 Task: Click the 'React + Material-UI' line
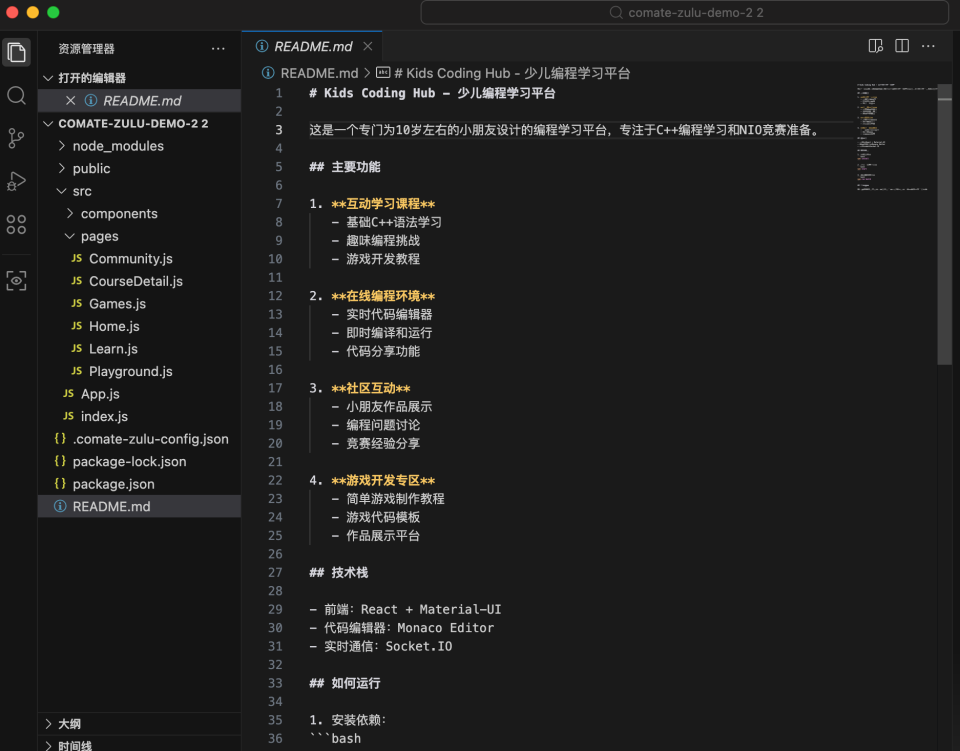pyautogui.click(x=405, y=610)
